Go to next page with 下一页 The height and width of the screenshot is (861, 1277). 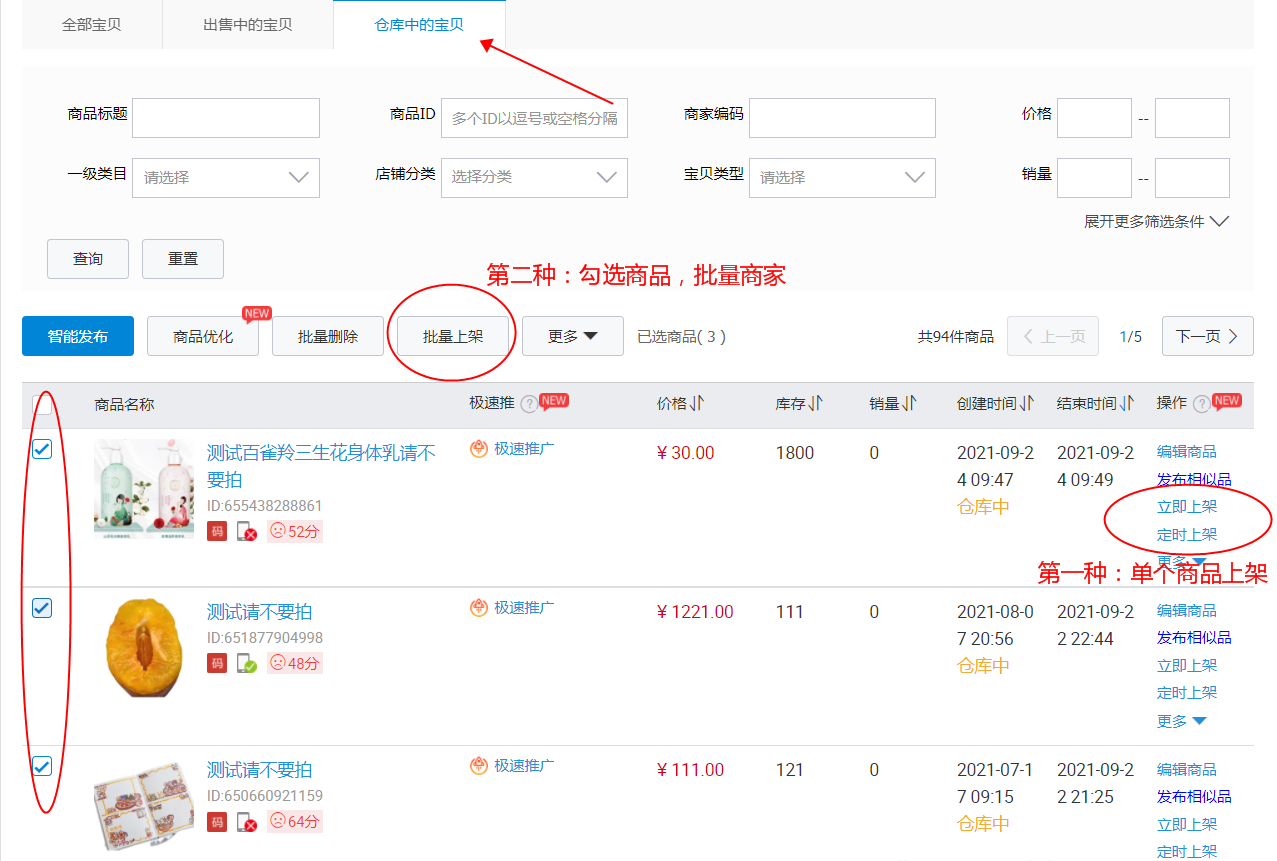point(1207,337)
